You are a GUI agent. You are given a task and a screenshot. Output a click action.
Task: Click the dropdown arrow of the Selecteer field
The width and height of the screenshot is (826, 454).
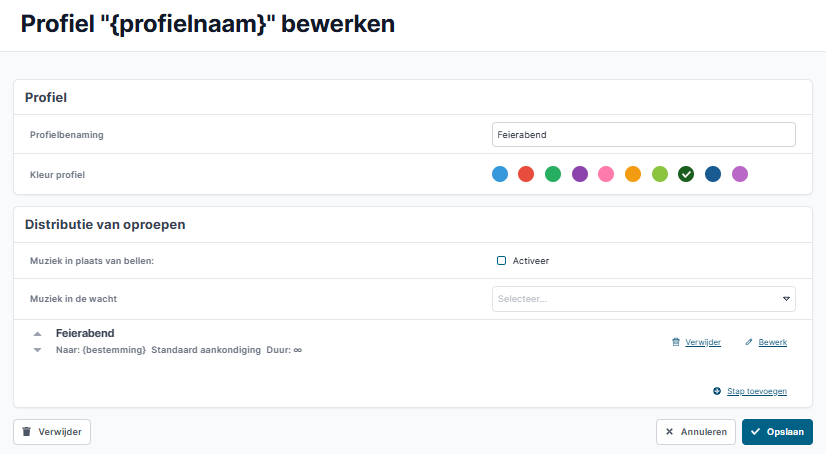(786, 299)
